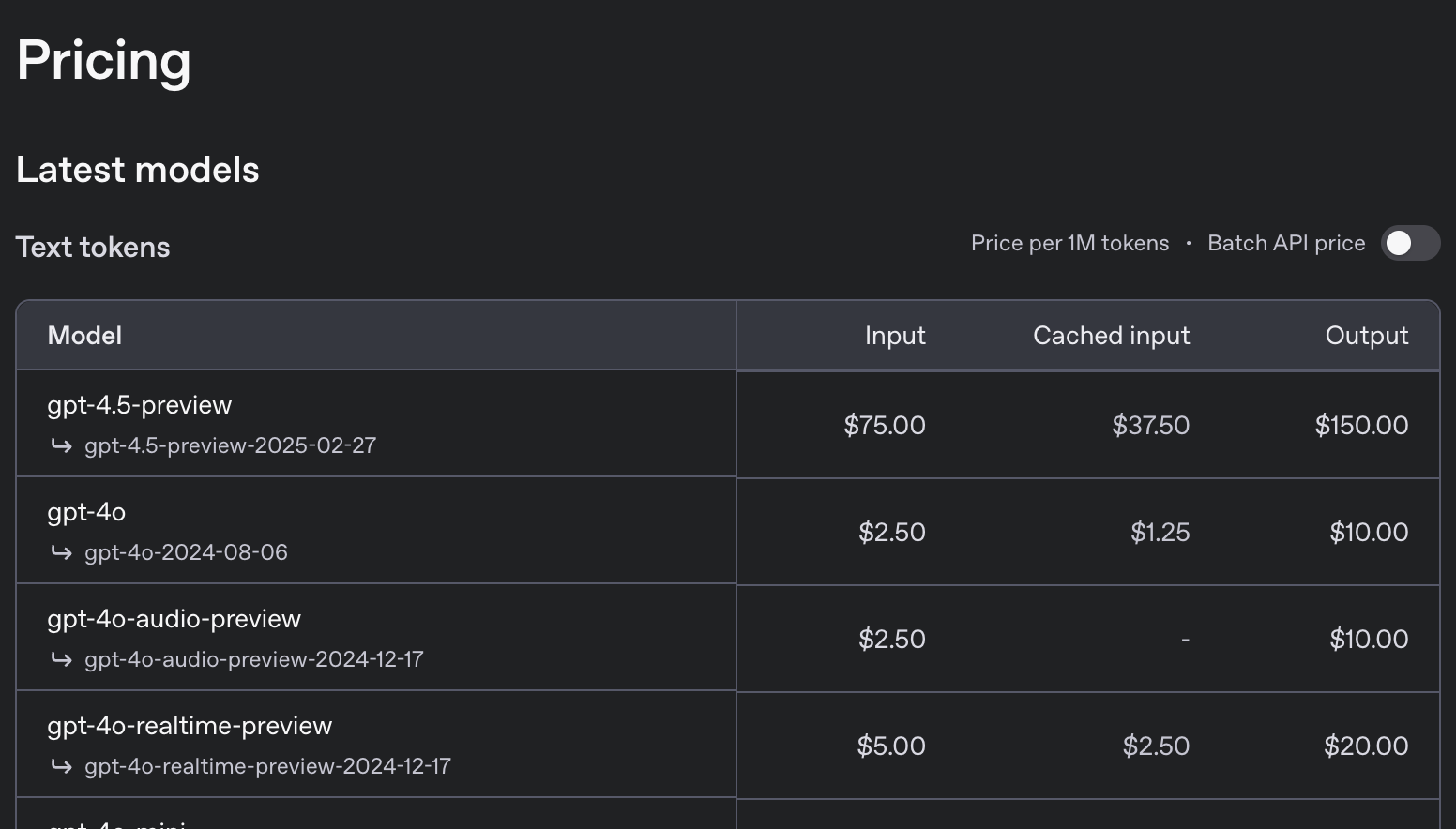This screenshot has width=1456, height=829.
Task: Click the Model column header
Action: [84, 336]
